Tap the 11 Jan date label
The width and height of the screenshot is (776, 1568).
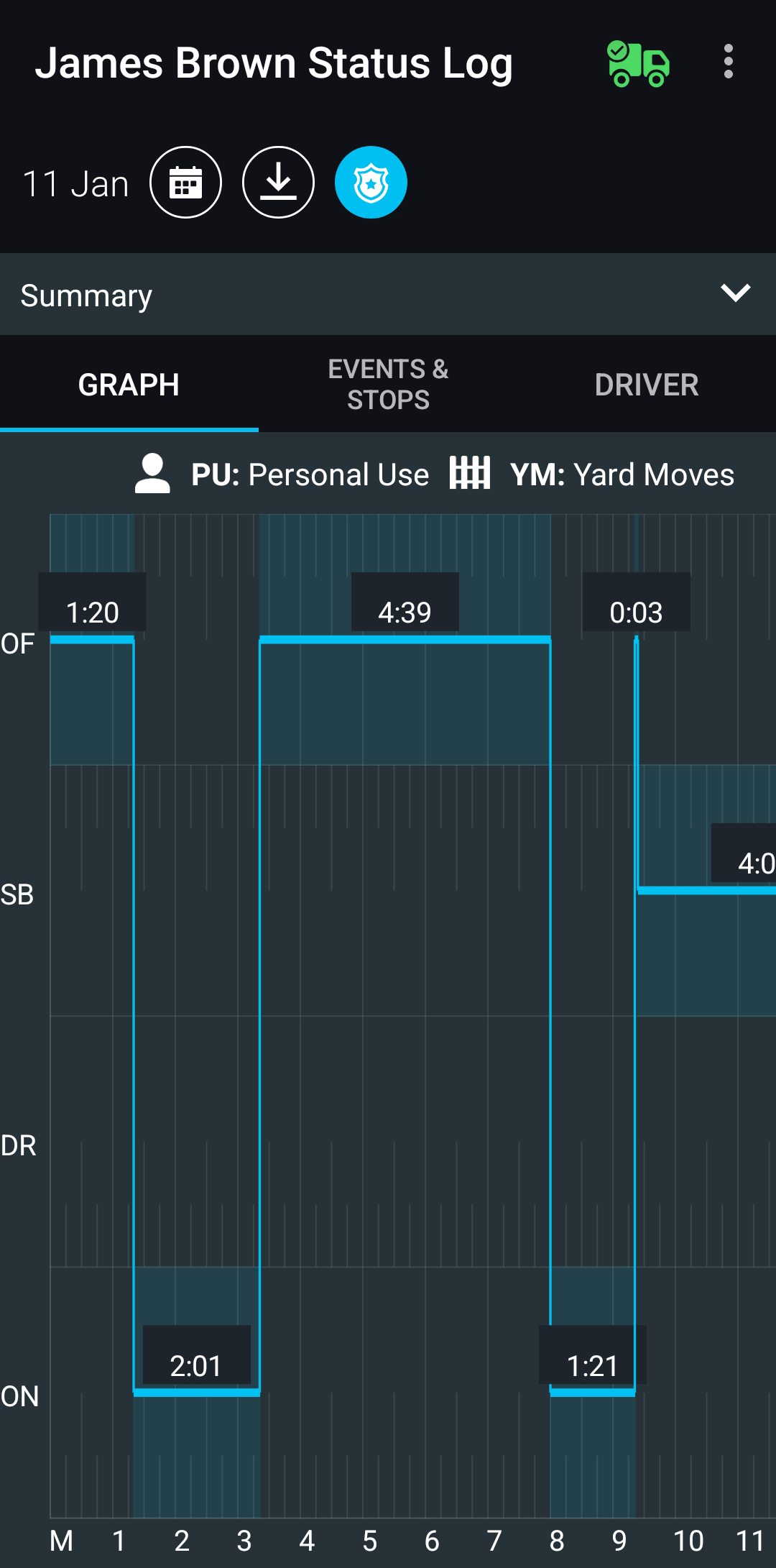tap(75, 184)
